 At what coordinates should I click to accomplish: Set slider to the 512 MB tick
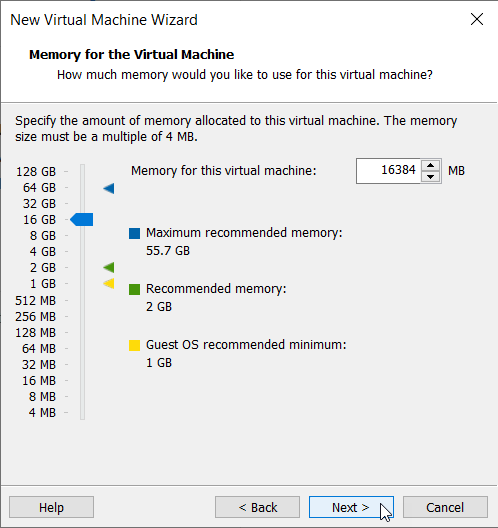[x=82, y=300]
